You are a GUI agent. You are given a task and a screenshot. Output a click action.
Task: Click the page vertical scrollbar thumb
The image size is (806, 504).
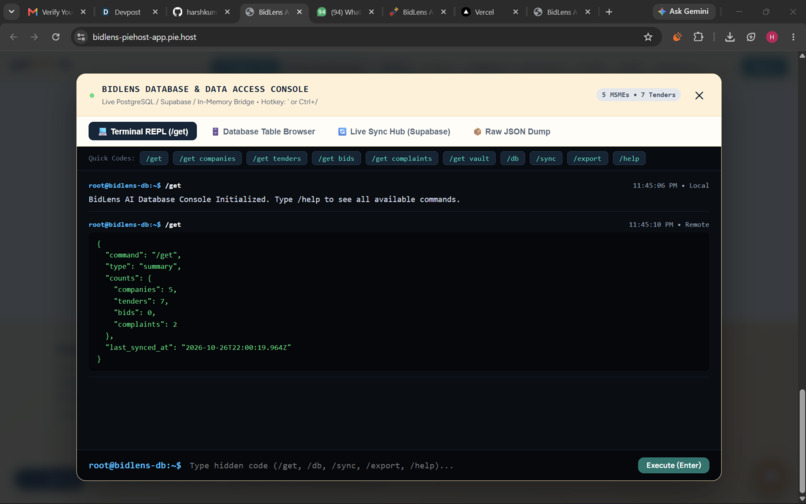tap(802, 442)
